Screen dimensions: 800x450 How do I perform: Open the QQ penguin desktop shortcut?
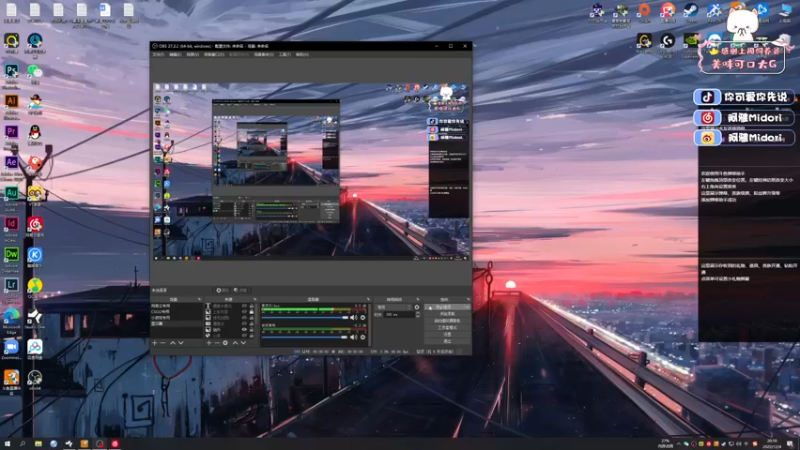pyautogui.click(x=35, y=133)
